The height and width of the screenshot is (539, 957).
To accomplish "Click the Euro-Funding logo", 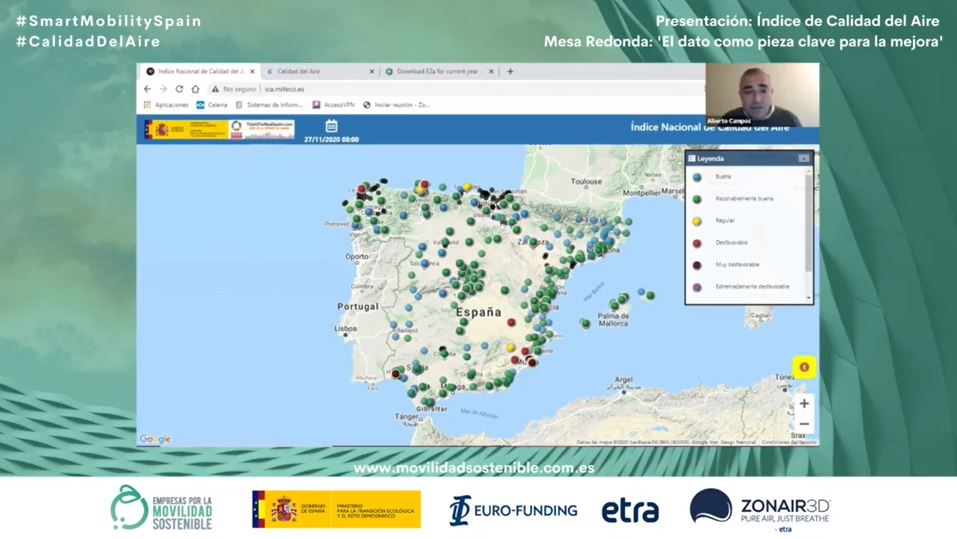I will pos(513,510).
